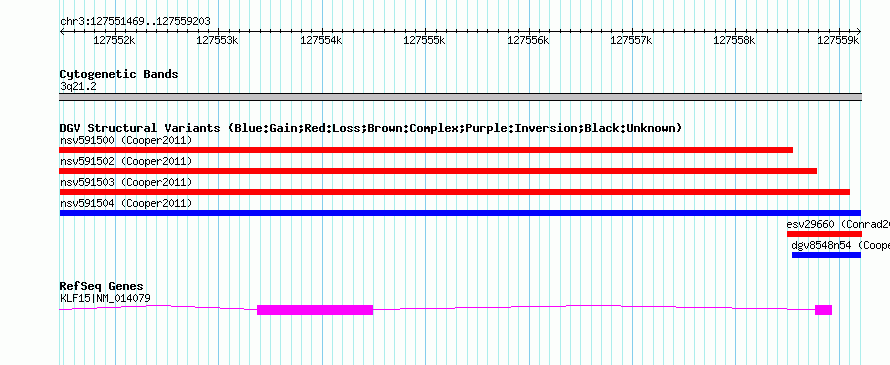The width and height of the screenshot is (890, 365).
Task: Click the 127557k ruler tick label
Action: pyautogui.click(x=632, y=40)
